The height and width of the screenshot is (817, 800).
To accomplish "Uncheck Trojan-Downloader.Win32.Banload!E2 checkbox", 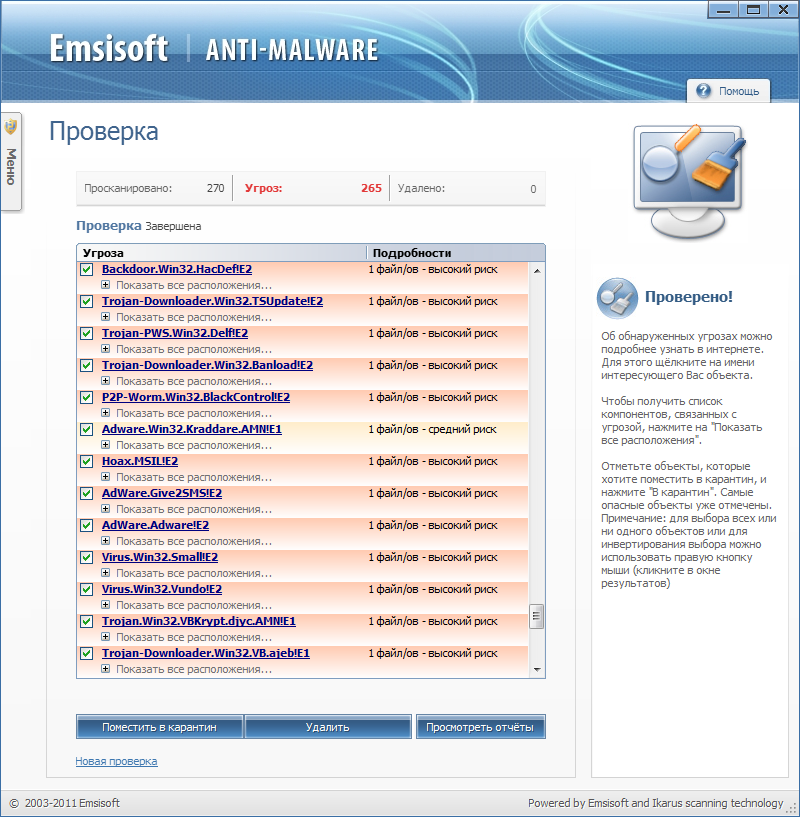I will tap(87, 366).
